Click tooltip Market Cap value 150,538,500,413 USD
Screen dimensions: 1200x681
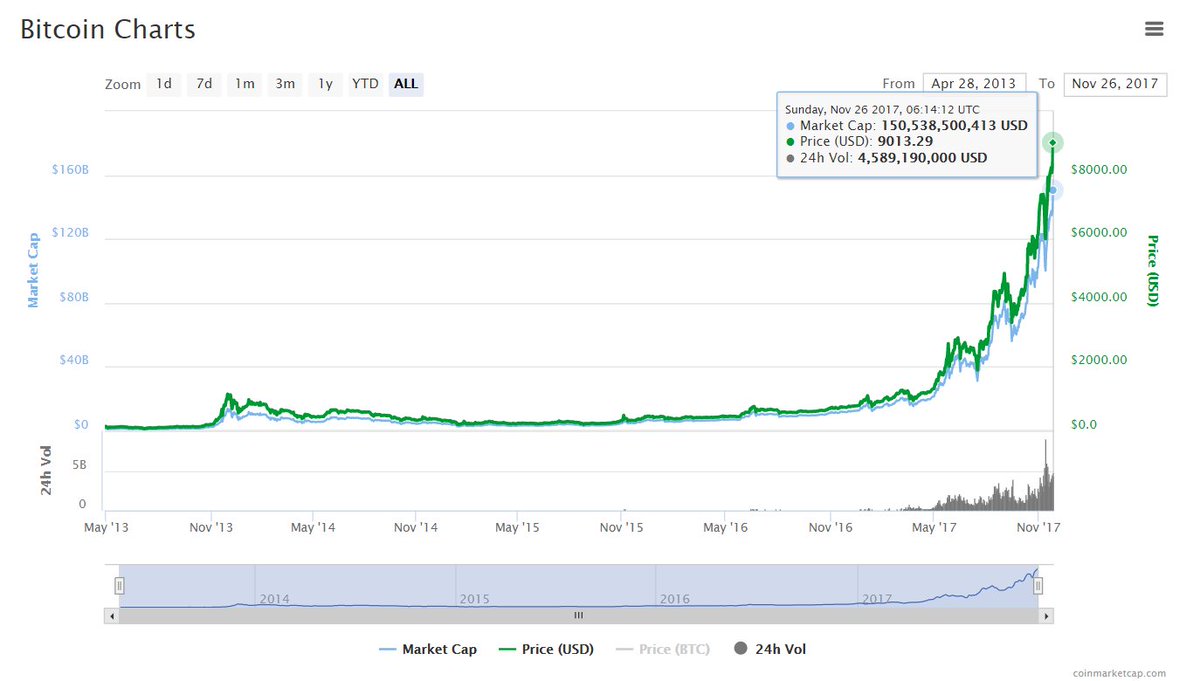tap(954, 126)
